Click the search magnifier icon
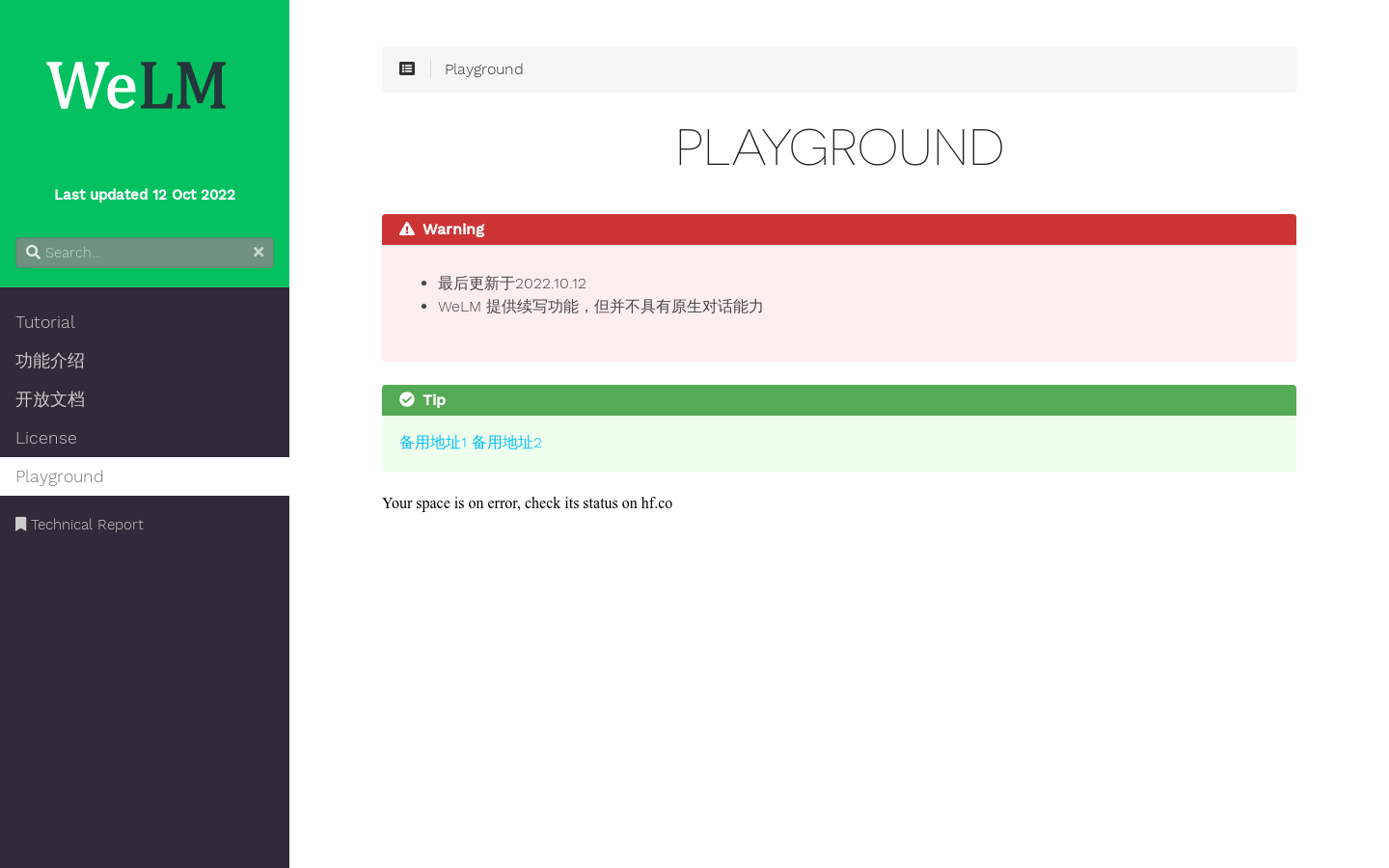Viewport: 1389px width, 868px height. 33,252
